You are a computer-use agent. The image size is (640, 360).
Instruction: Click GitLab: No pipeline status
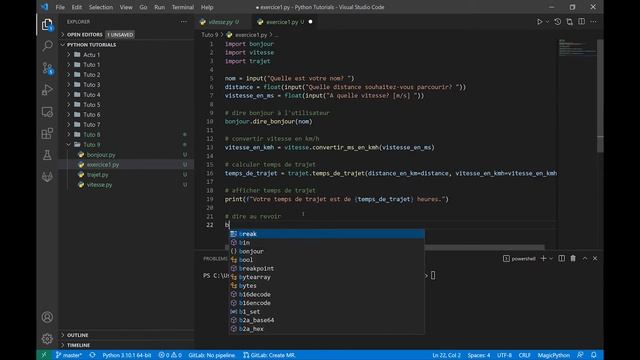coord(211,355)
